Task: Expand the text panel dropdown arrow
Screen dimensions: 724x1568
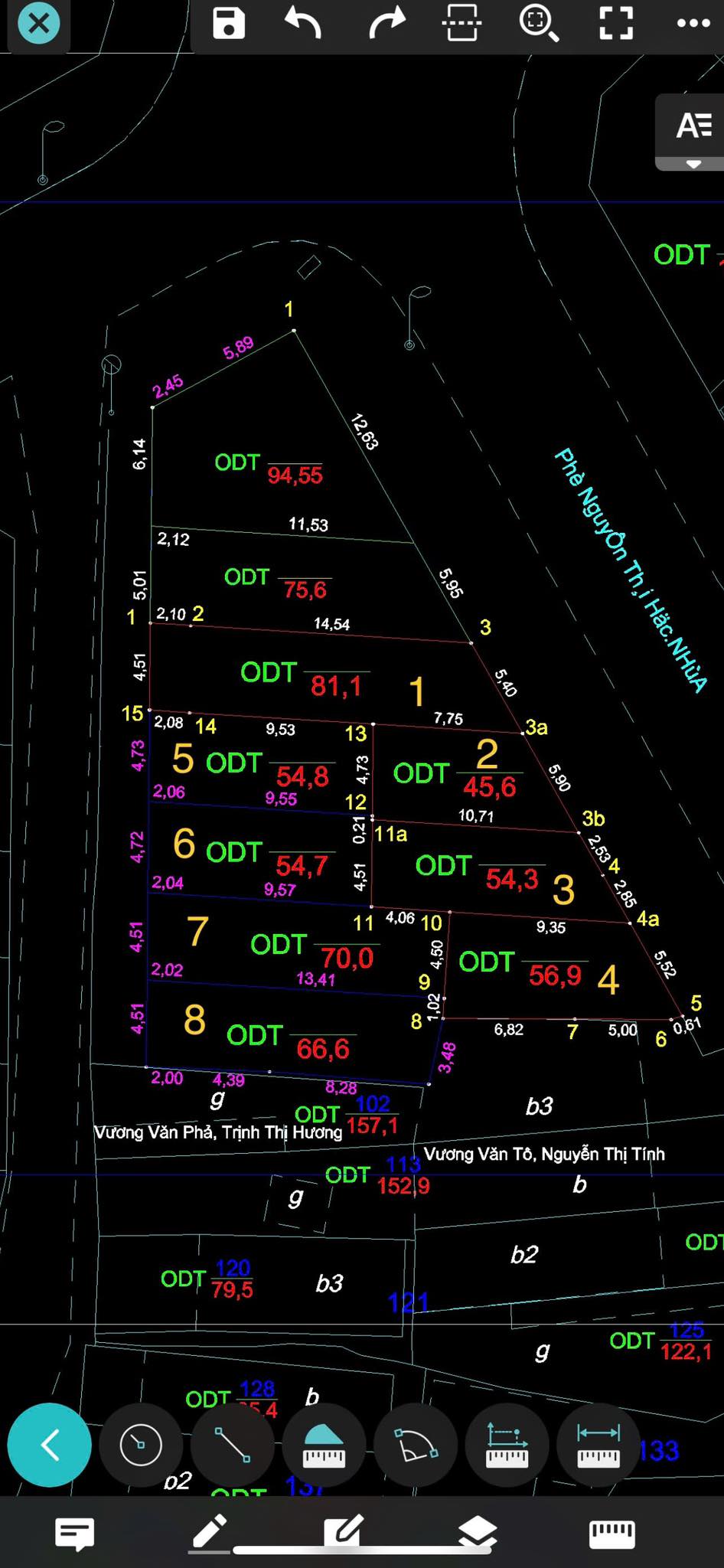Action: pyautogui.click(x=693, y=164)
